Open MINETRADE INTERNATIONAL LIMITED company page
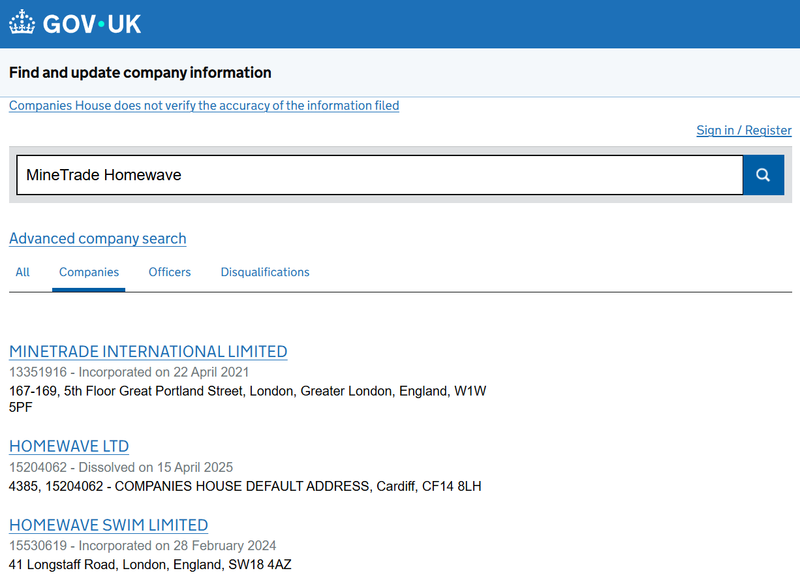This screenshot has width=800, height=579. click(x=148, y=351)
